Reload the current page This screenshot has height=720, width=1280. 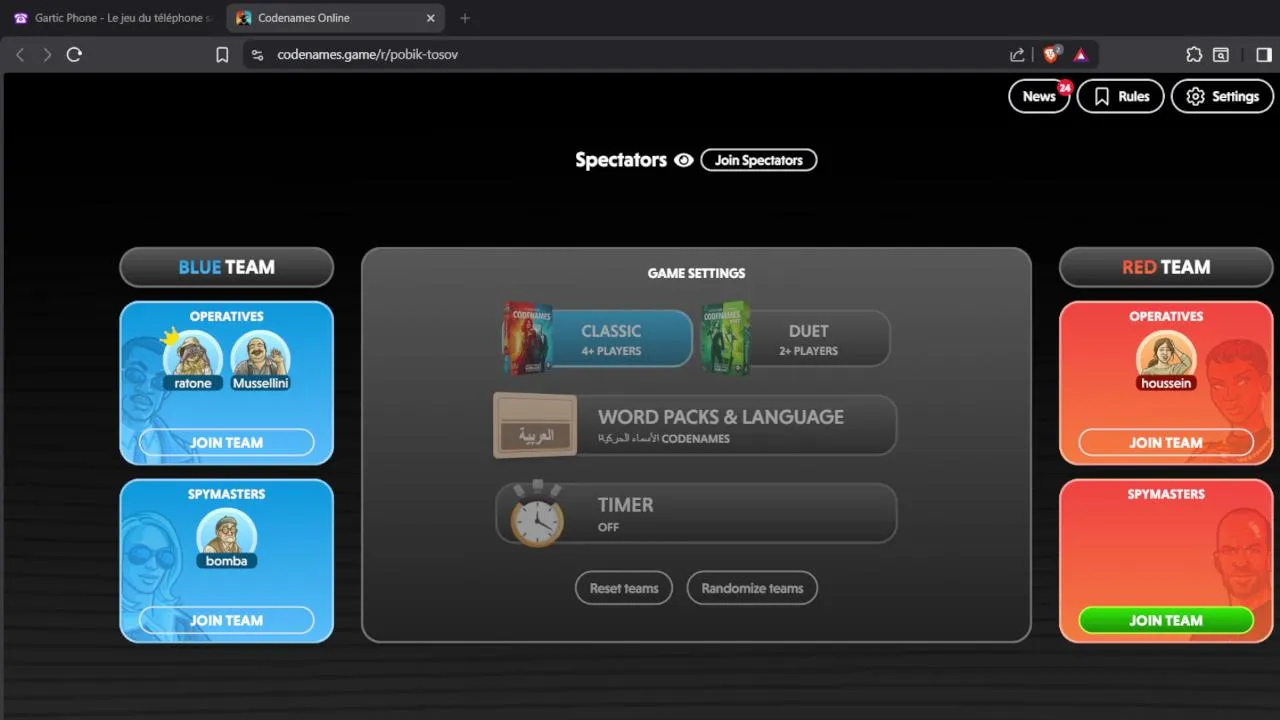tap(74, 55)
